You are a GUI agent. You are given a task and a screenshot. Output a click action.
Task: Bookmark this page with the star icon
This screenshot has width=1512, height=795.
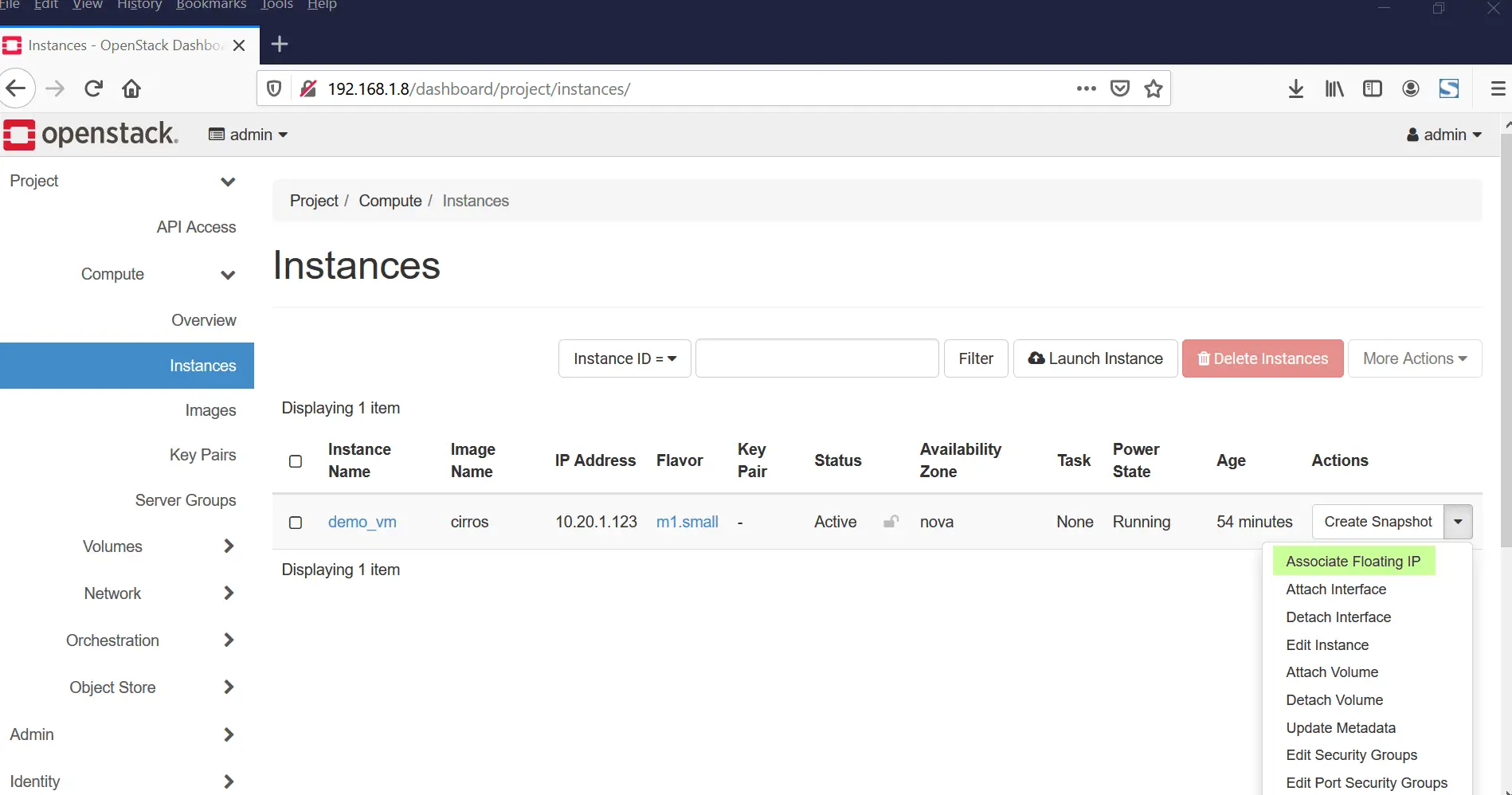(x=1154, y=88)
